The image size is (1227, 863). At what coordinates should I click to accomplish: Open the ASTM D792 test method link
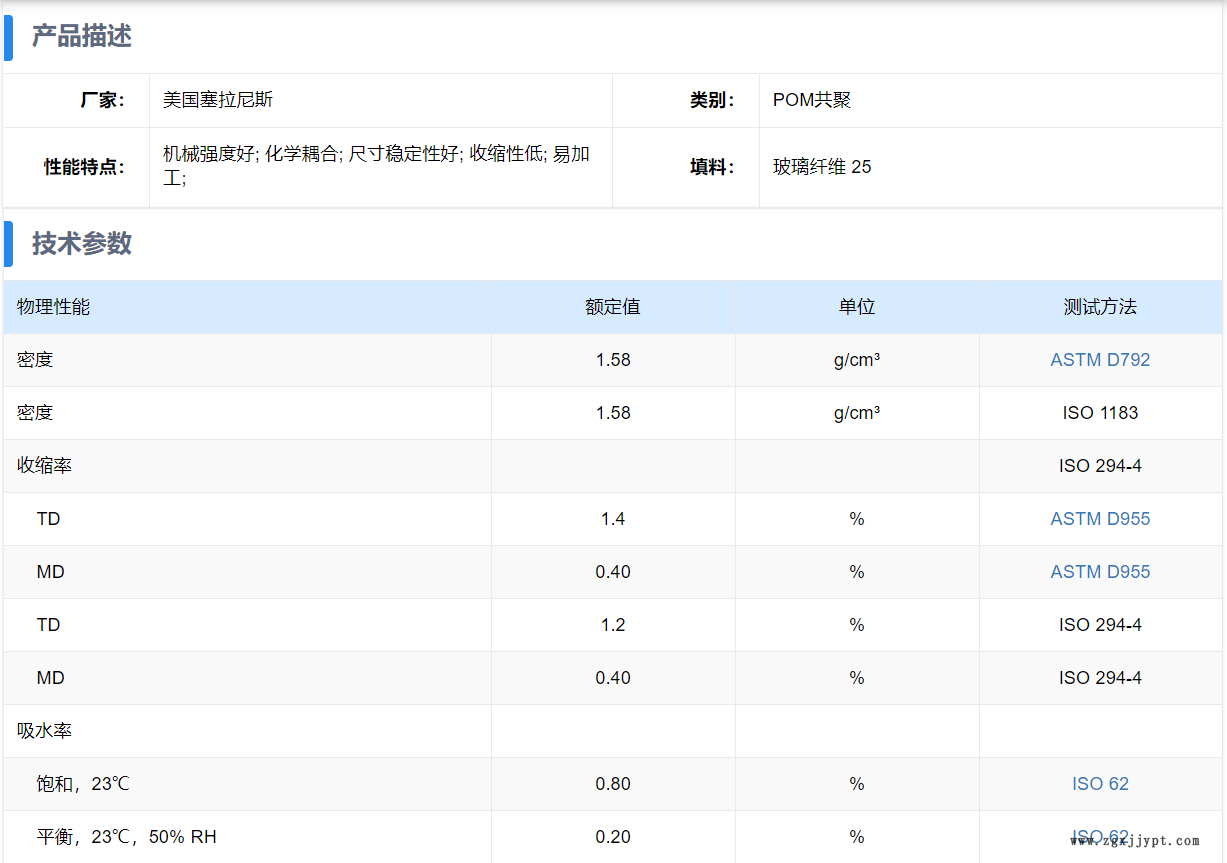pyautogui.click(x=1100, y=360)
